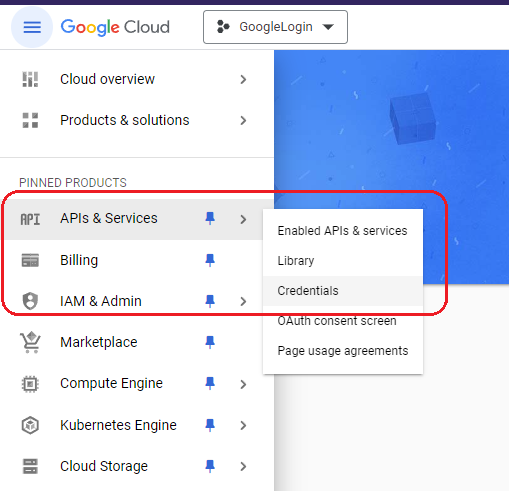
Task: Expand the Cloud overview submenu chevron
Action: click(x=243, y=80)
